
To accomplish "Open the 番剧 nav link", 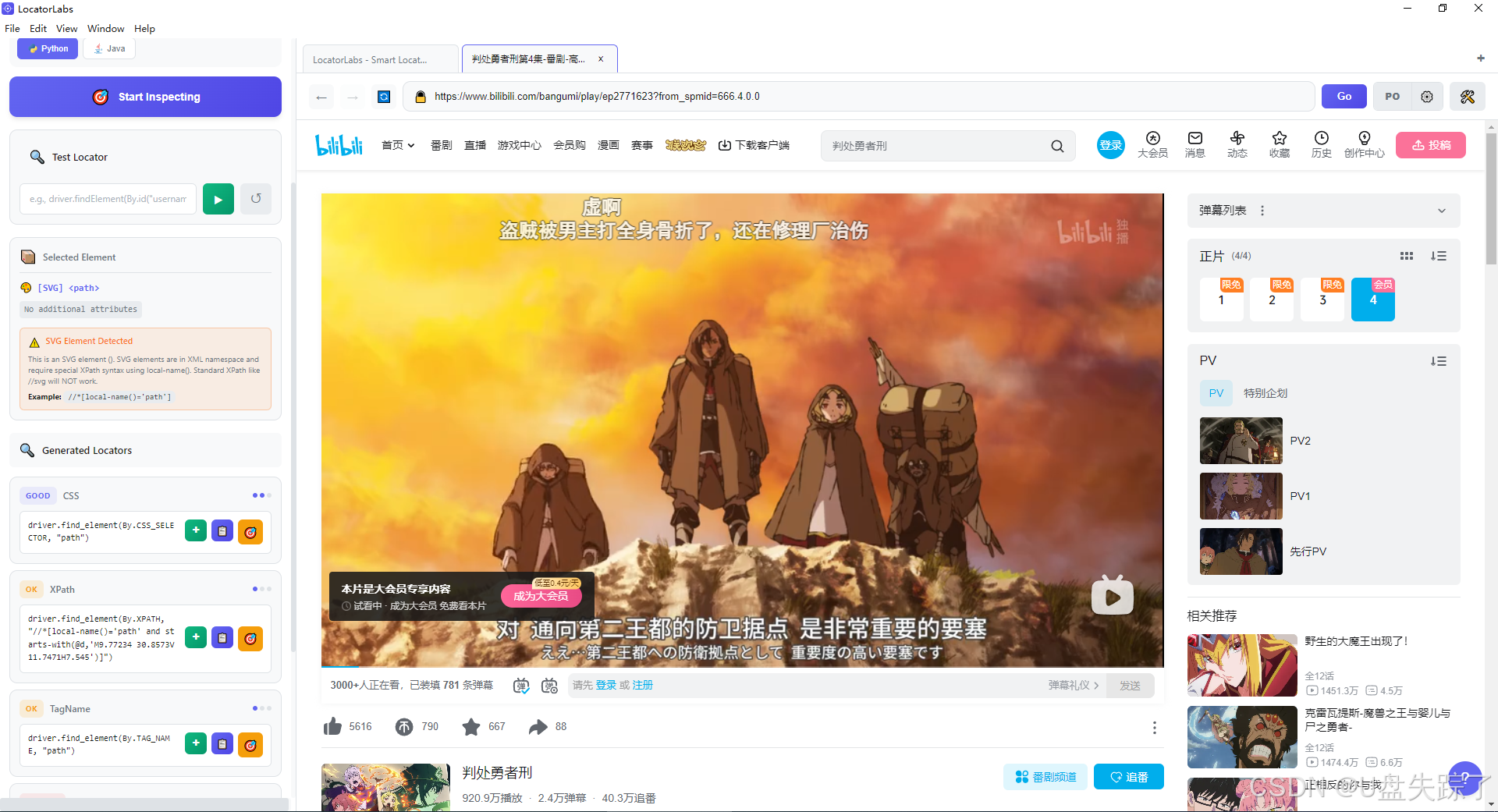I will pos(442,145).
